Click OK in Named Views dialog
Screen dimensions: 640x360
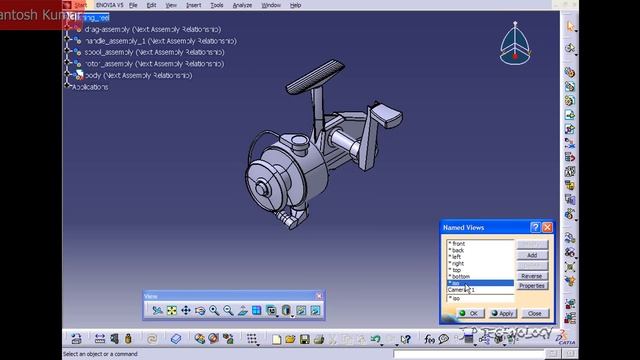pos(470,313)
